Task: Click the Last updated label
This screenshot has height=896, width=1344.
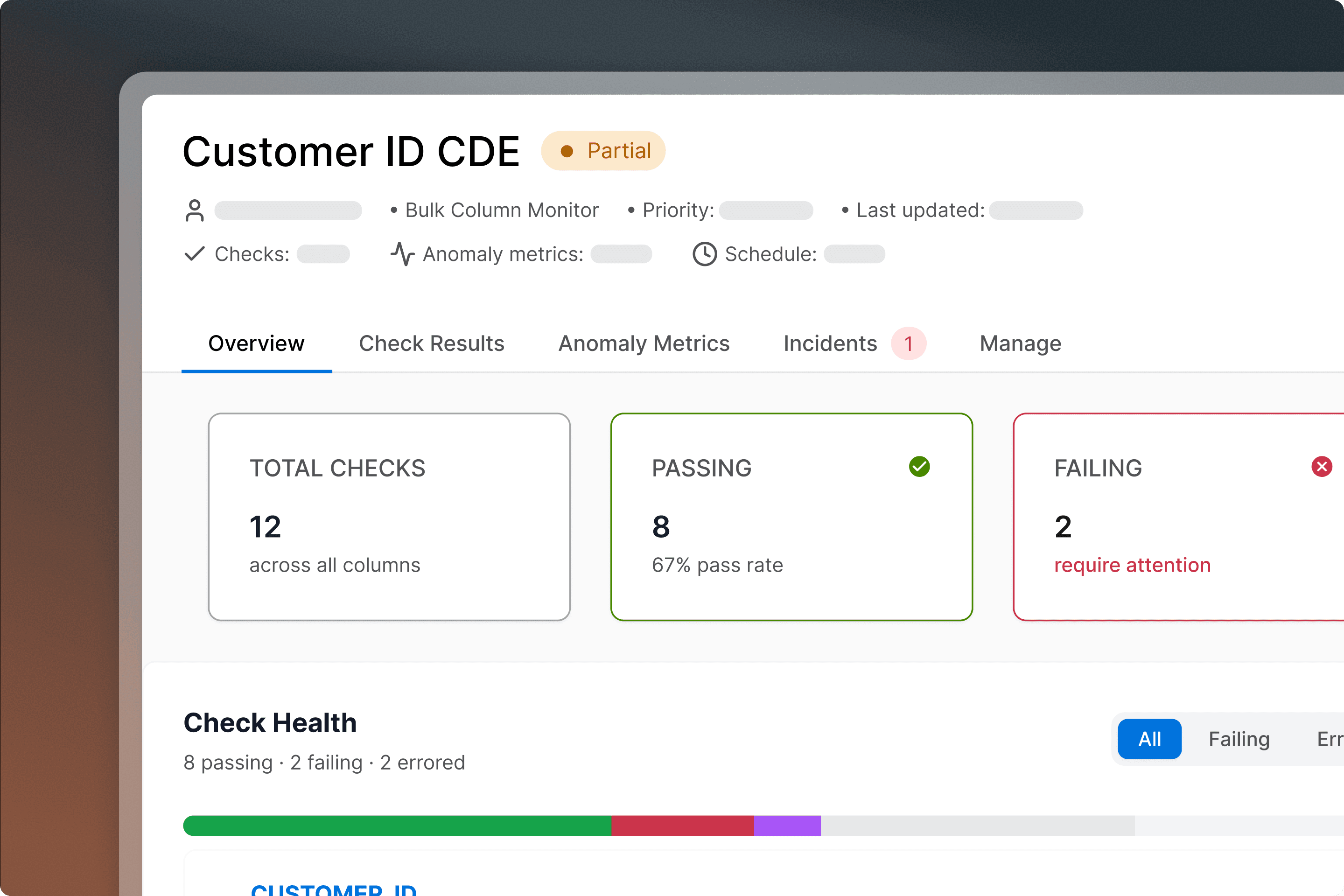Action: [921, 210]
